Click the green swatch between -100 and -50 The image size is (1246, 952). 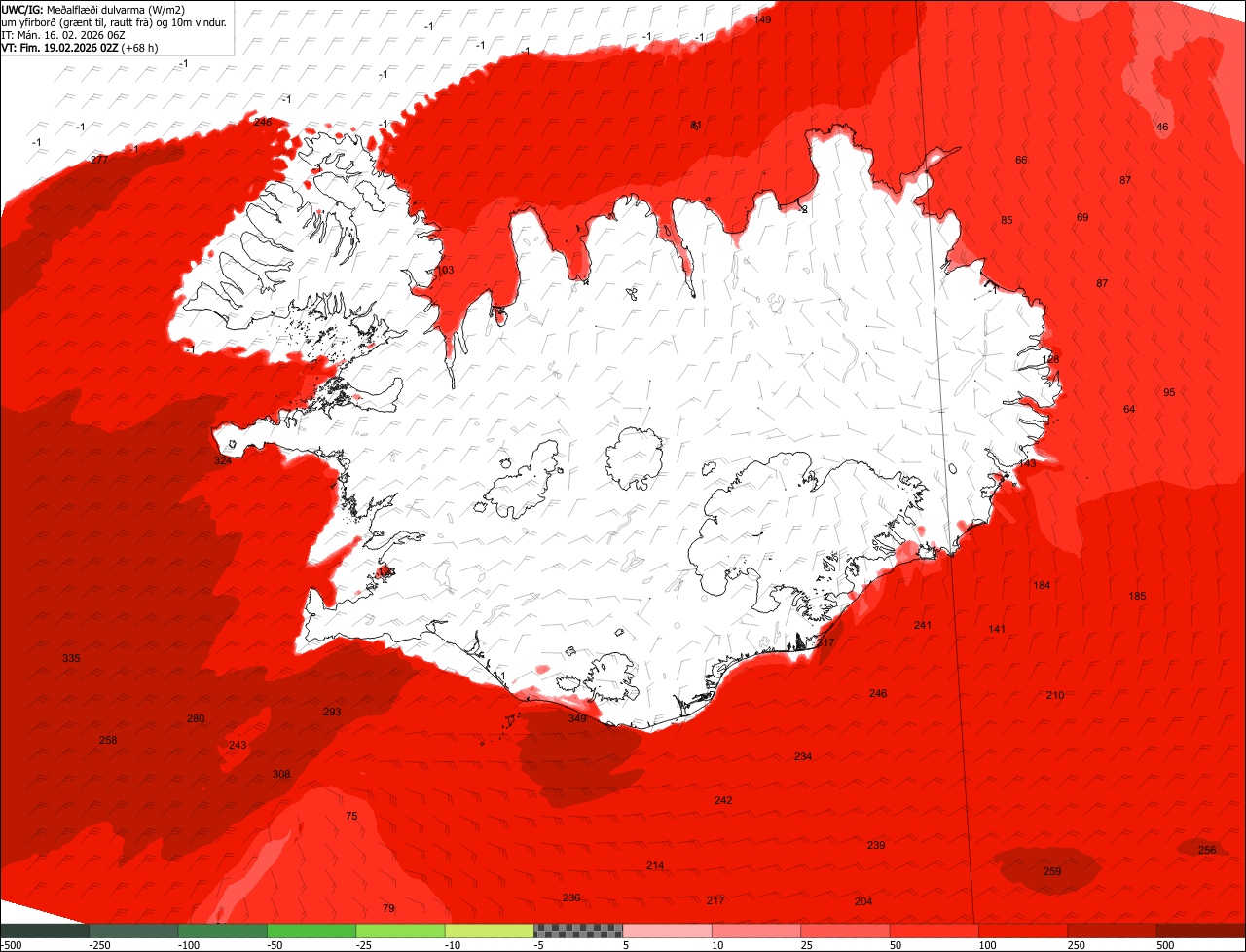(223, 932)
